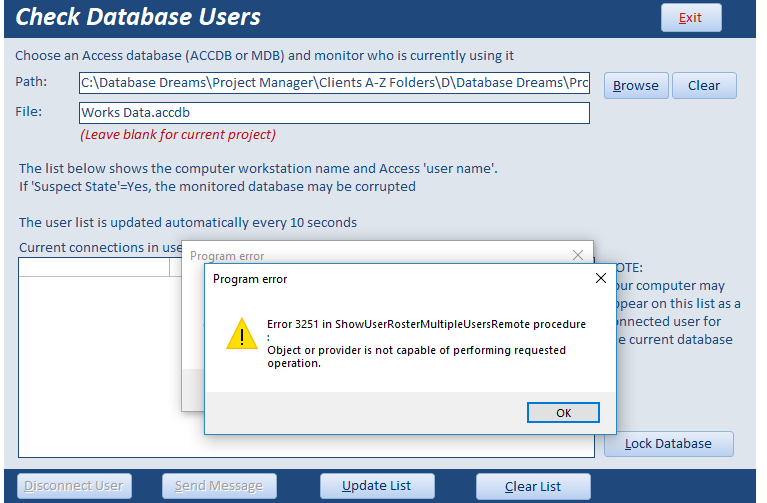Click the Clear List button

[533, 486]
